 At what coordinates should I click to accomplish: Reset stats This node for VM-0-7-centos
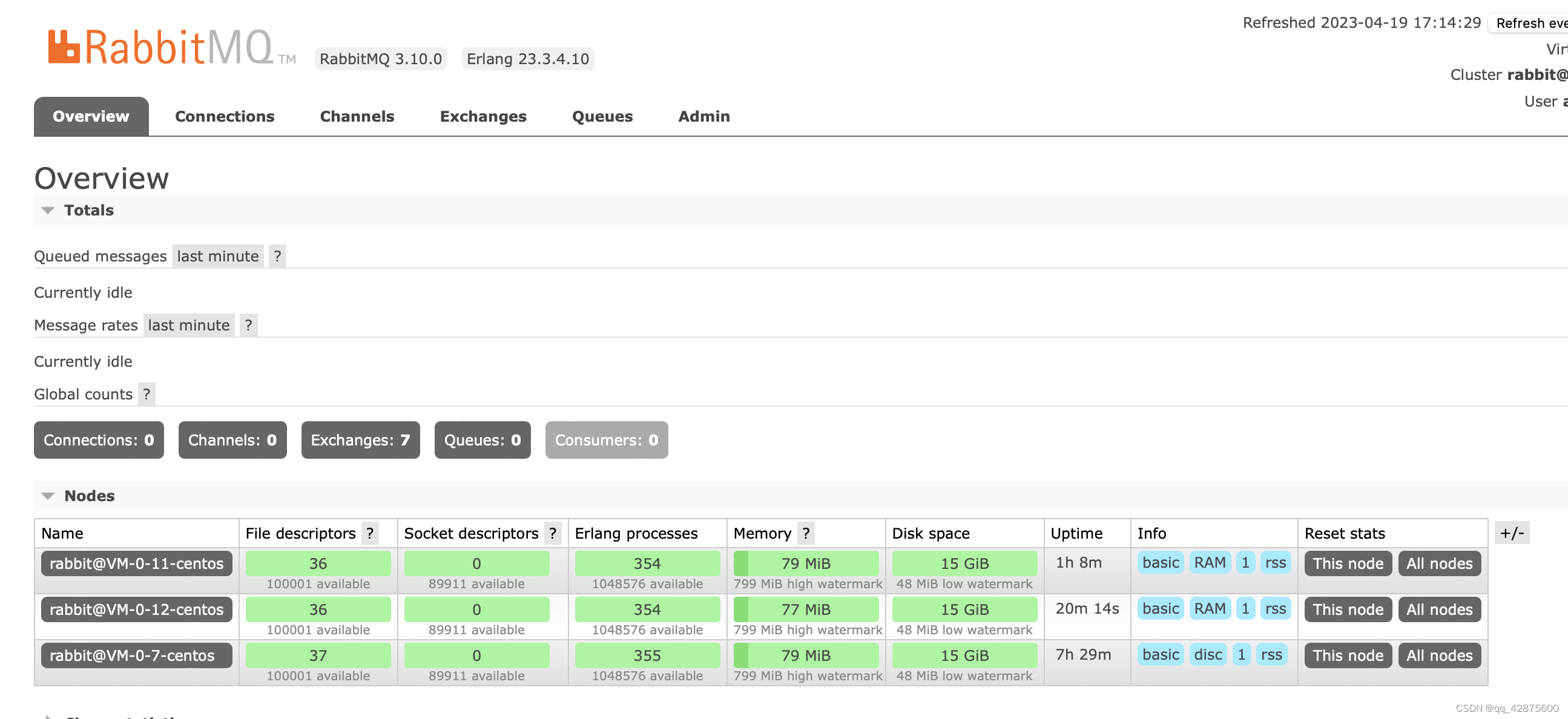pos(1348,655)
